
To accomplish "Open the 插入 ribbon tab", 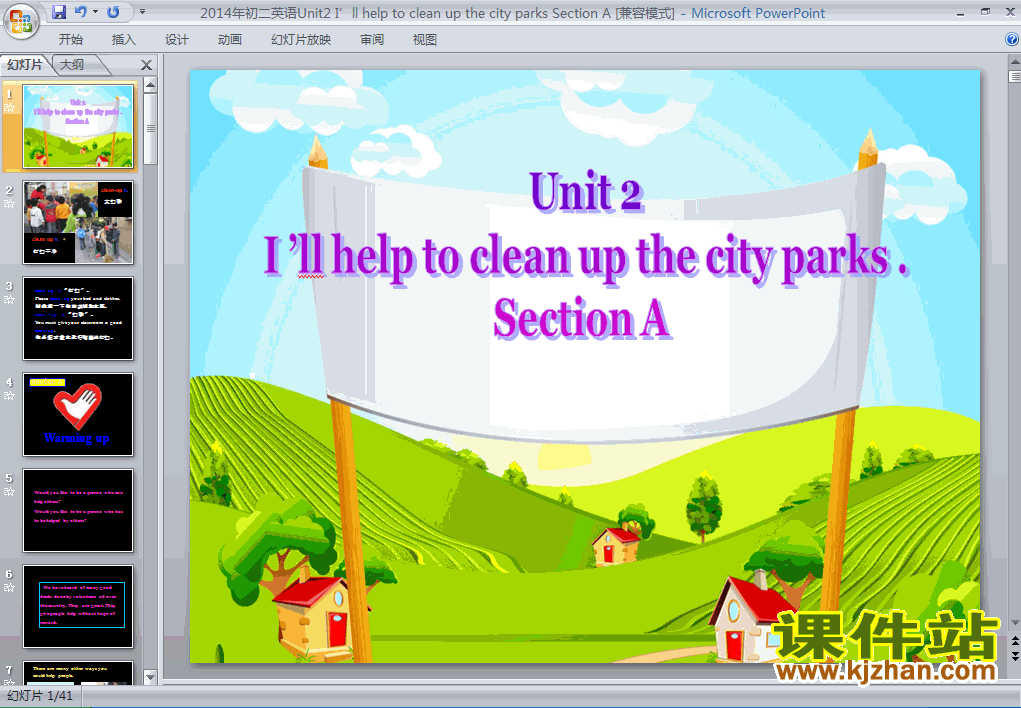I will [x=124, y=40].
